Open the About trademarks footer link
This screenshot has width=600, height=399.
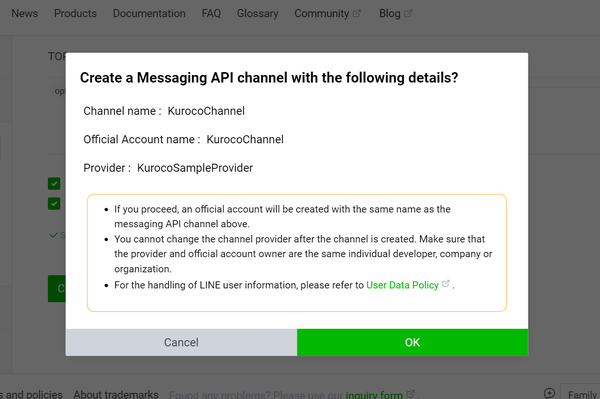coord(116,394)
